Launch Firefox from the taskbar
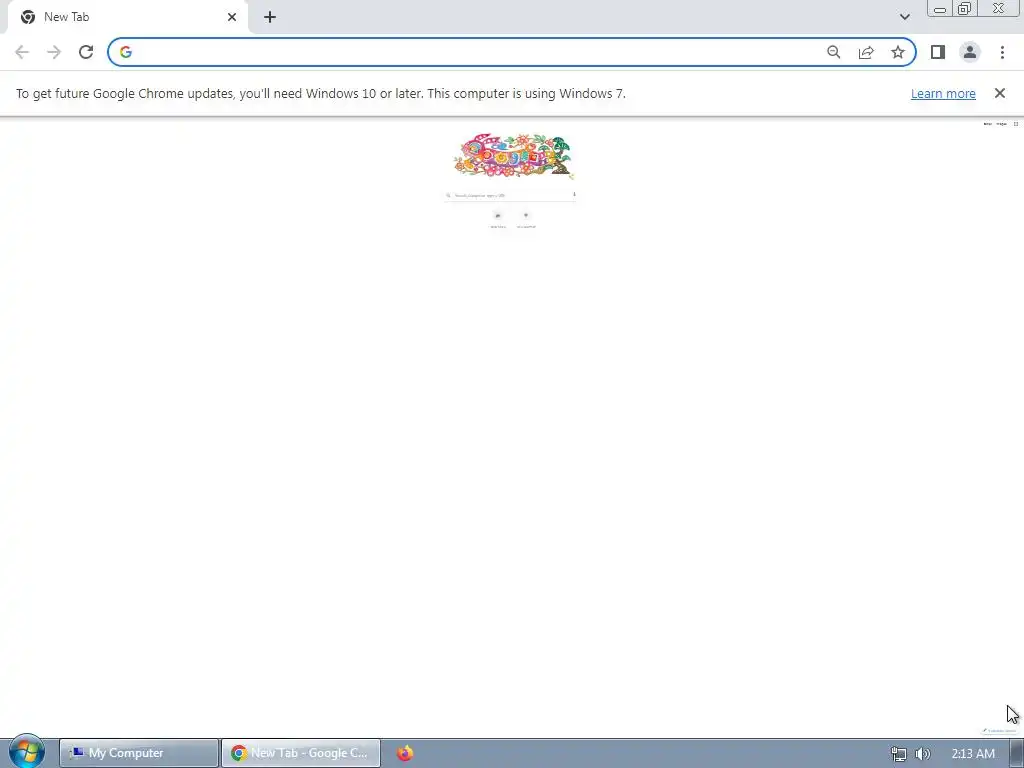Viewport: 1024px width, 768px height. click(405, 753)
